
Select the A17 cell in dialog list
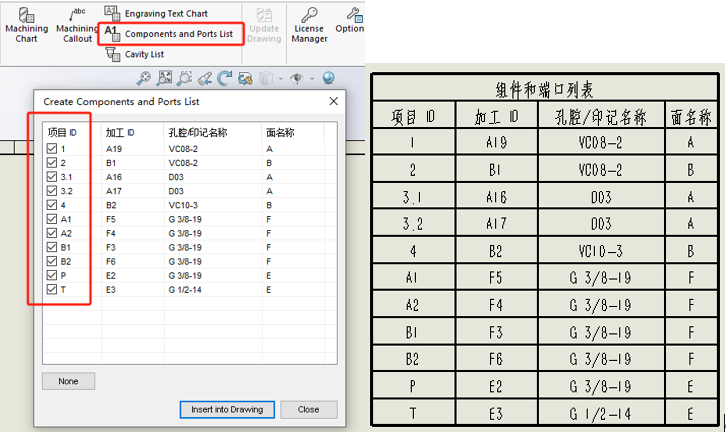point(114,191)
